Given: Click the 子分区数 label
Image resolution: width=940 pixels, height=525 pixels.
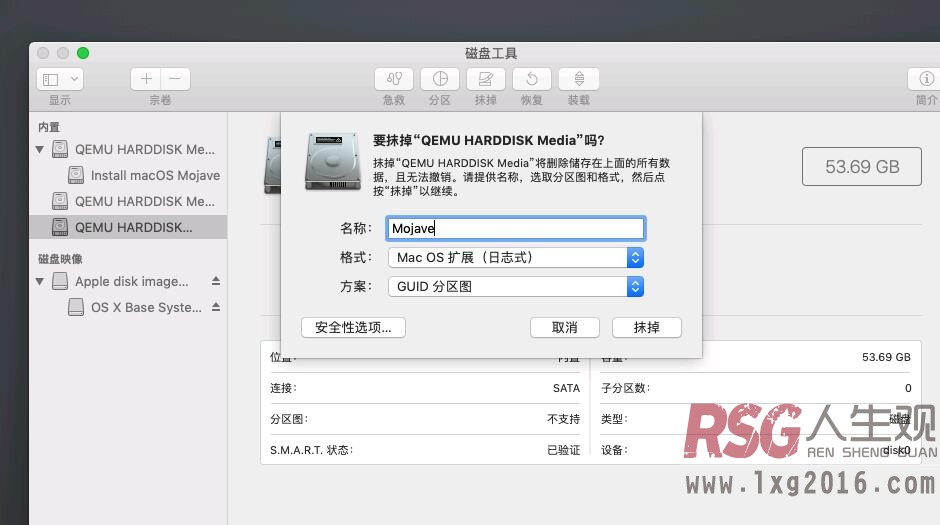Looking at the screenshot, I should (x=625, y=388).
